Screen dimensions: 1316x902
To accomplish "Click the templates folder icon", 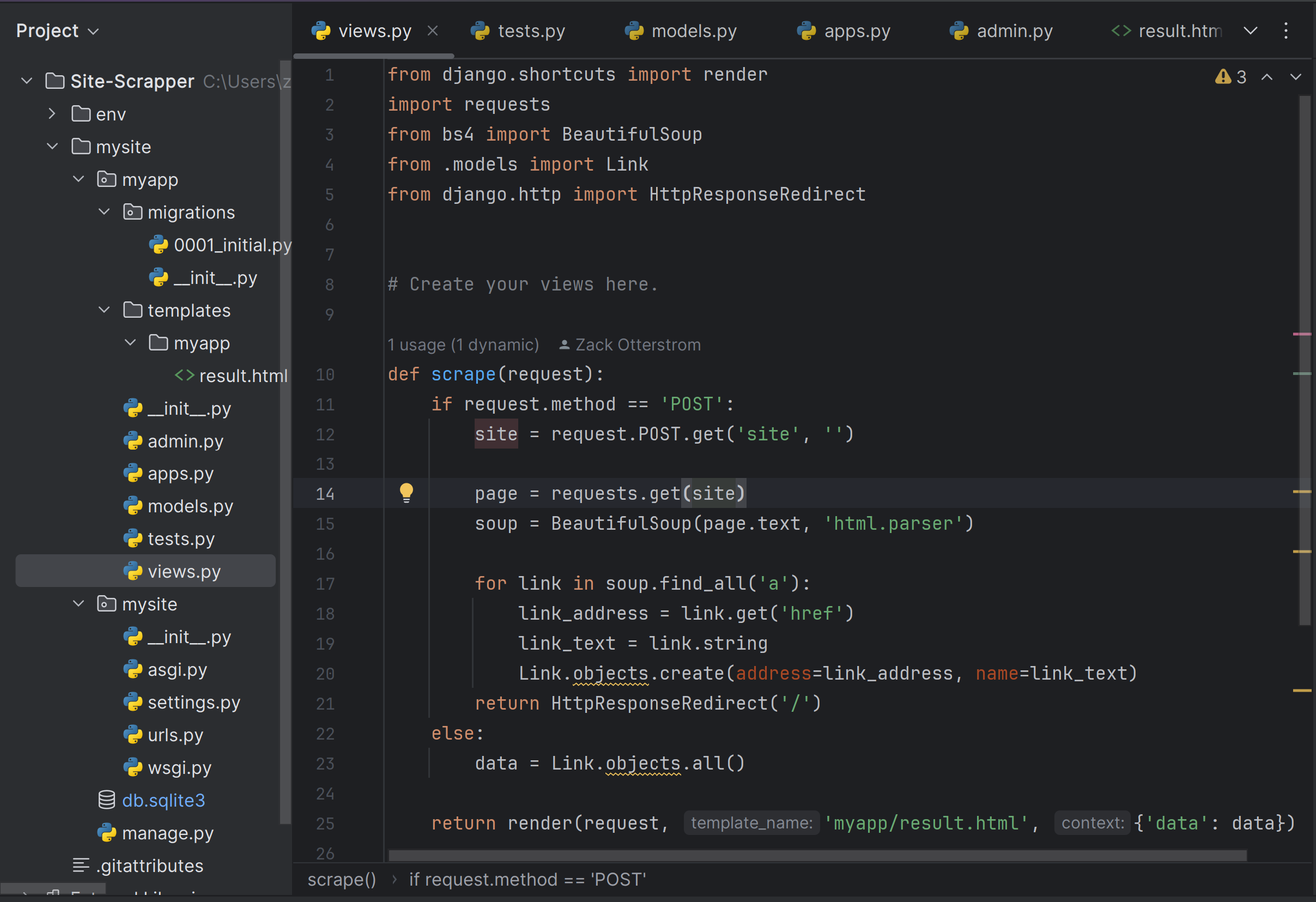I will (x=132, y=310).
